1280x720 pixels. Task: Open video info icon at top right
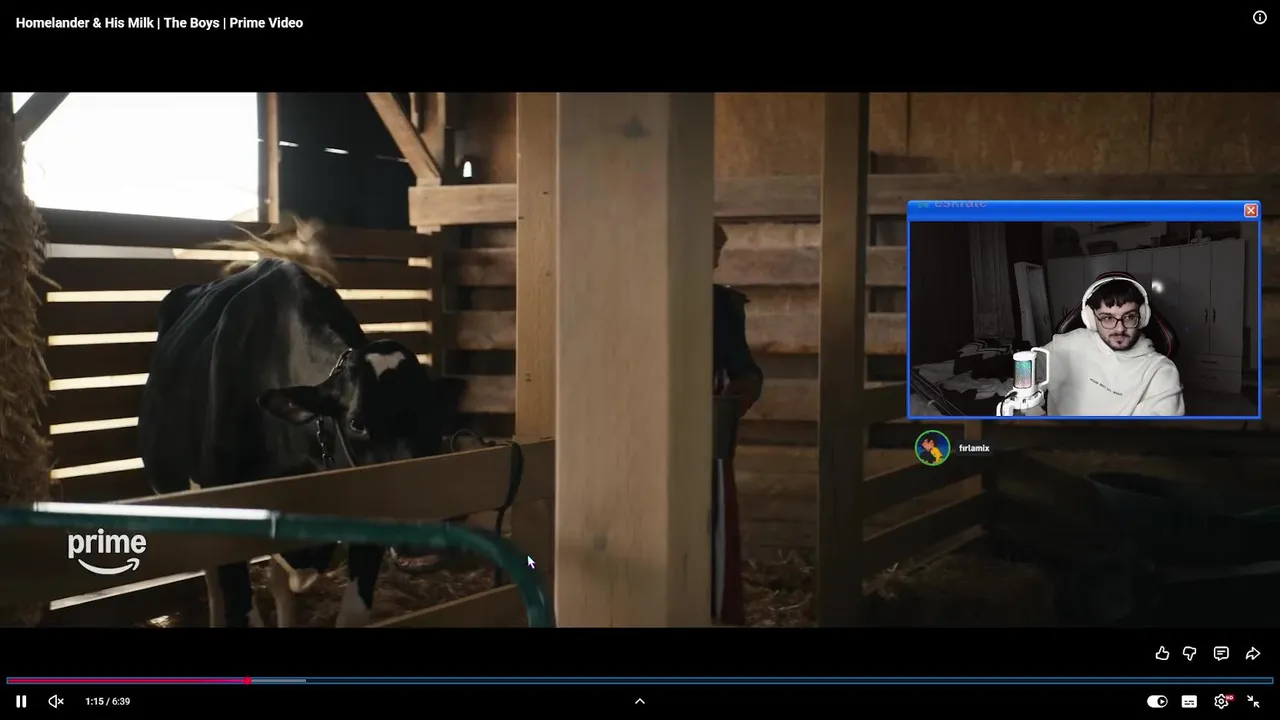(1260, 17)
